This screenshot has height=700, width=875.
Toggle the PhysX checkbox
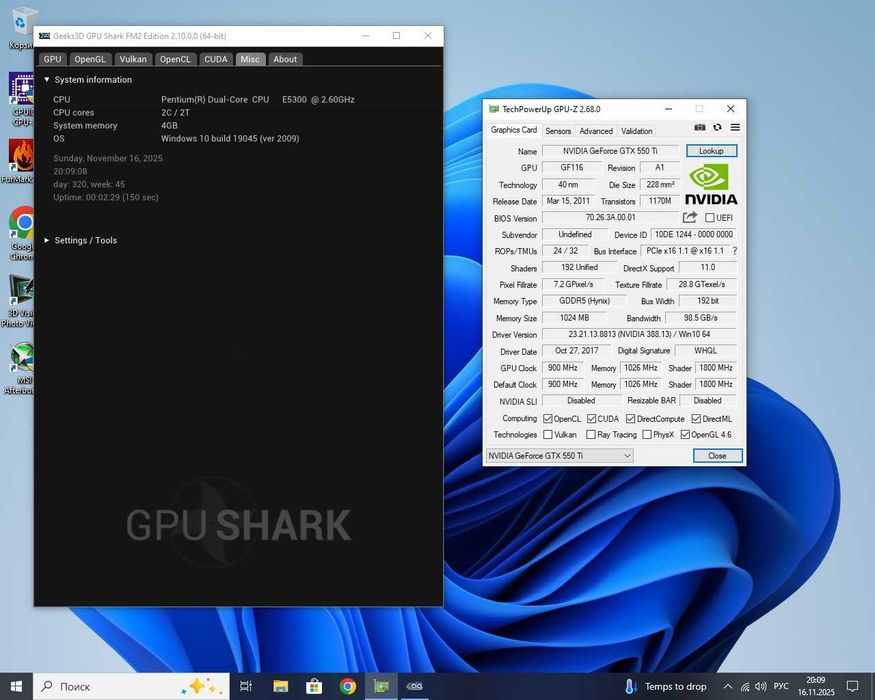pos(647,434)
